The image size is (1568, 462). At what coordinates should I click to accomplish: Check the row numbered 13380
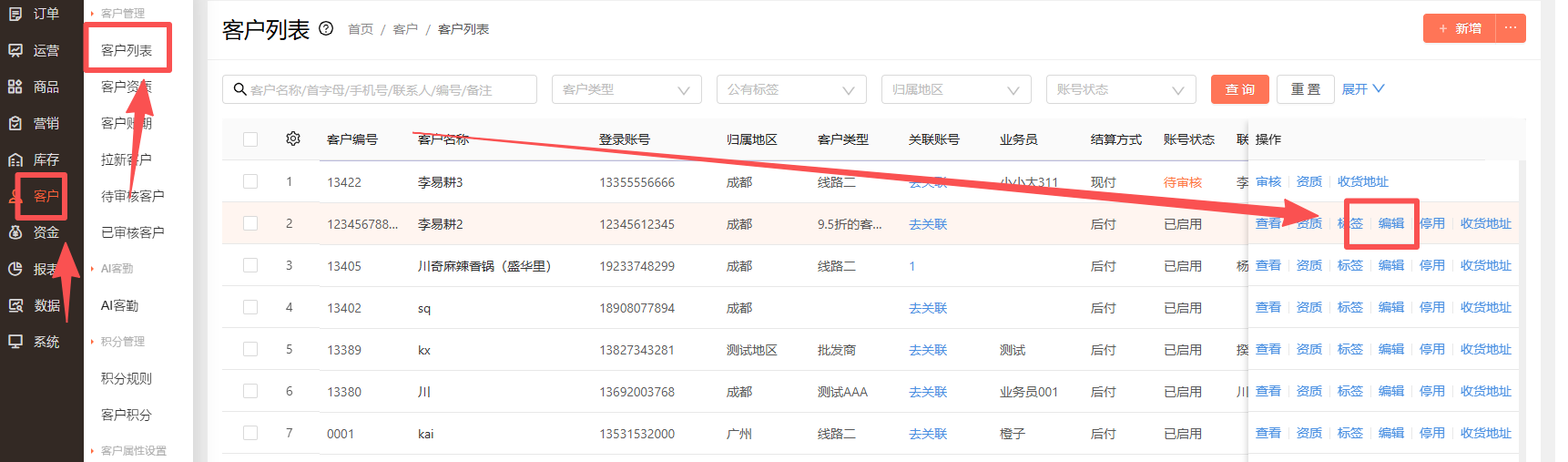[250, 391]
